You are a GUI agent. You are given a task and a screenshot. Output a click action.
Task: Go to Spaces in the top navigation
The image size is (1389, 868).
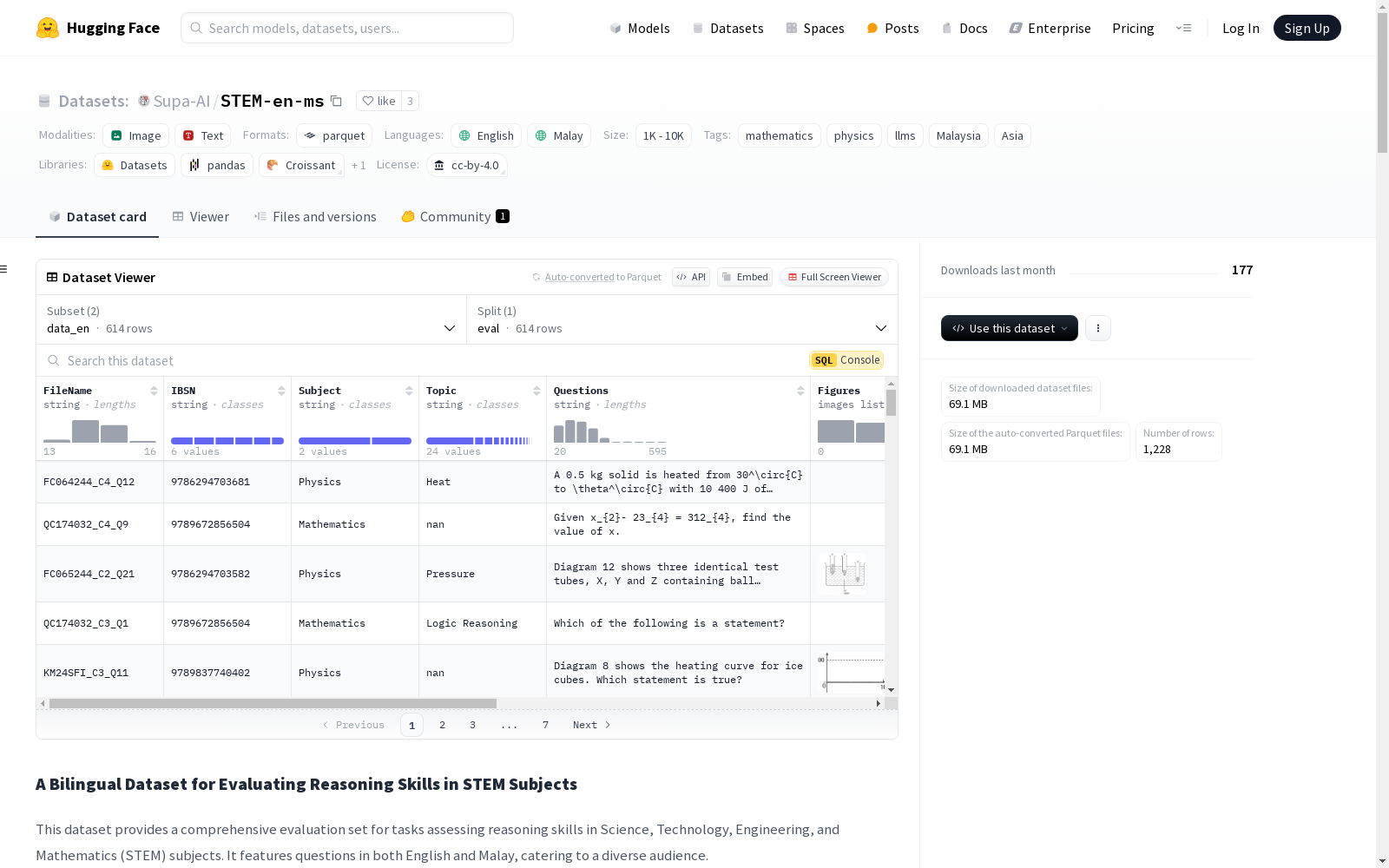click(x=815, y=28)
